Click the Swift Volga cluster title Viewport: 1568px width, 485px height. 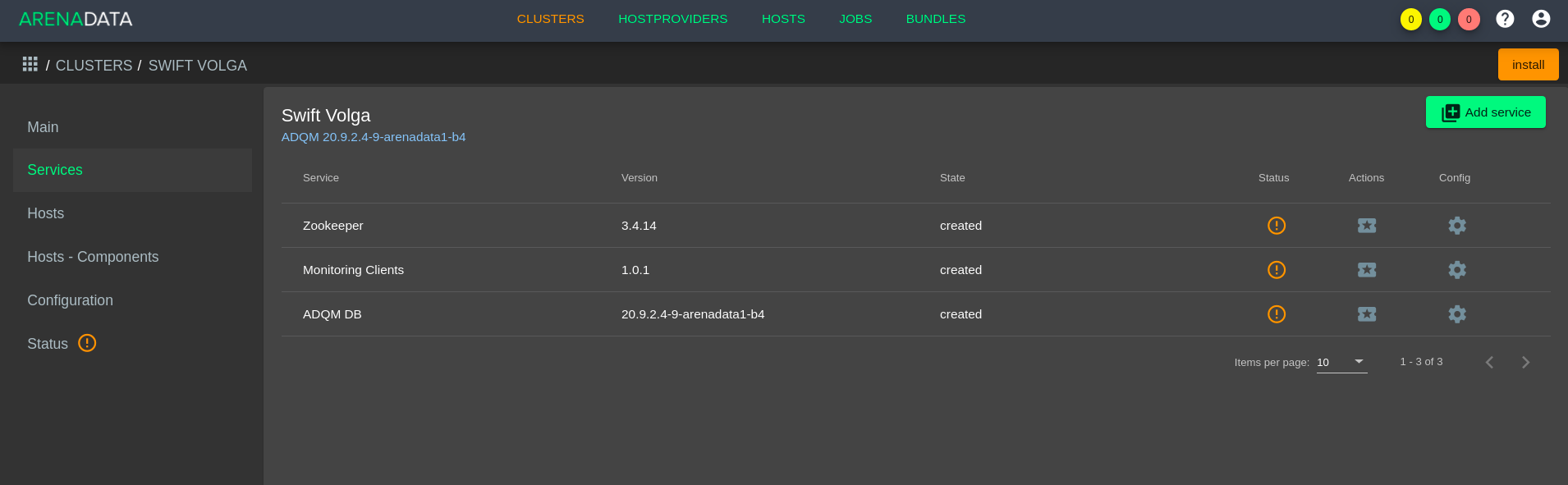click(x=326, y=116)
